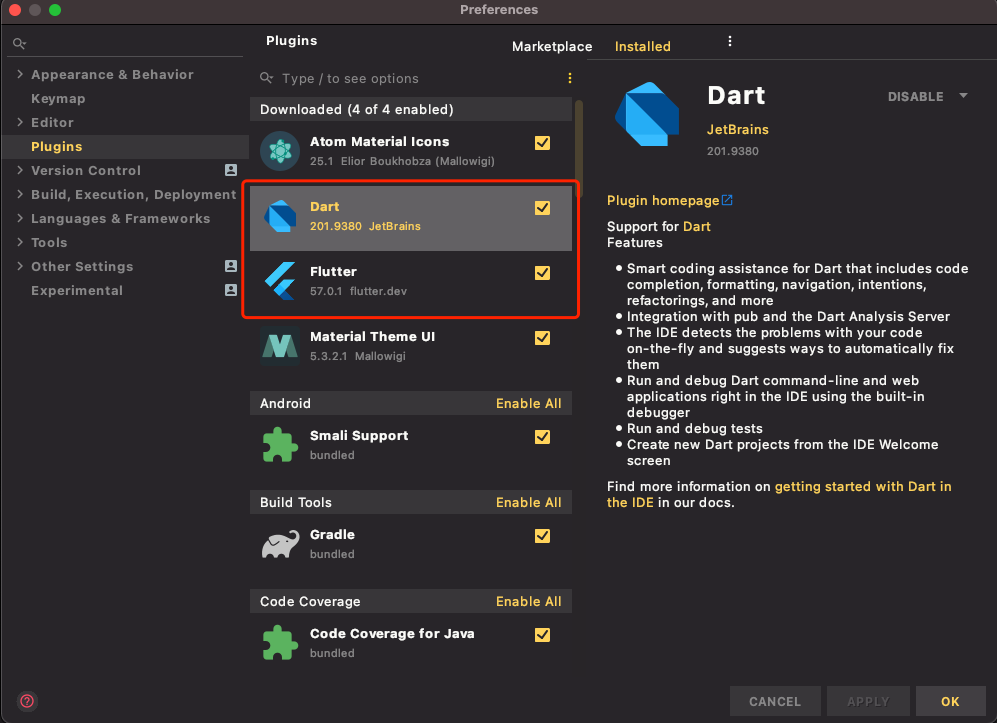Expand Appearance & Behavior tree node

click(x=20, y=74)
